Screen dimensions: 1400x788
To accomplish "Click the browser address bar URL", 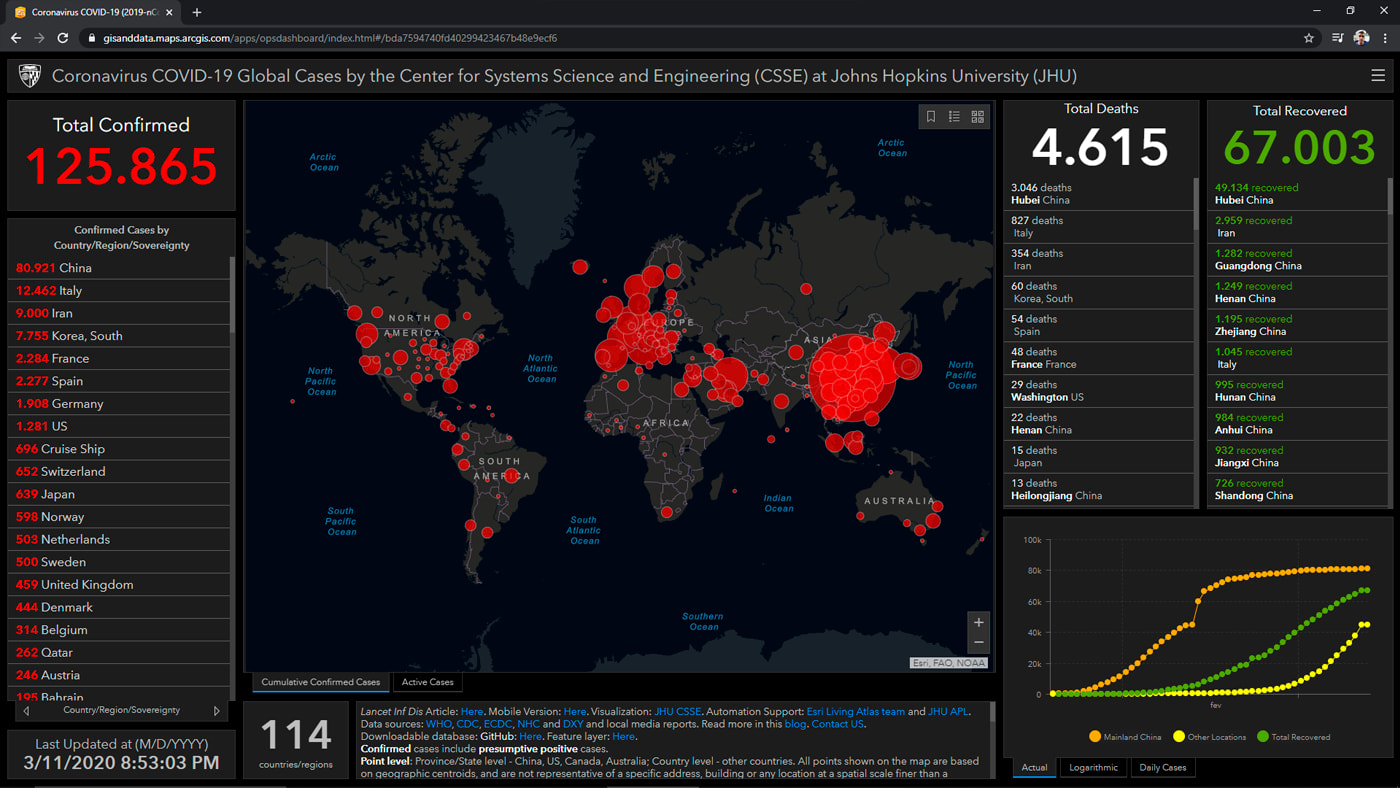I will [x=330, y=38].
